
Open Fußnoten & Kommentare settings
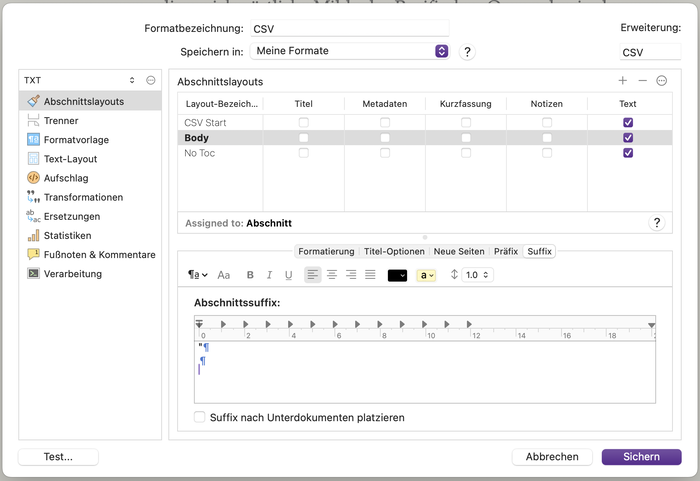pos(99,254)
